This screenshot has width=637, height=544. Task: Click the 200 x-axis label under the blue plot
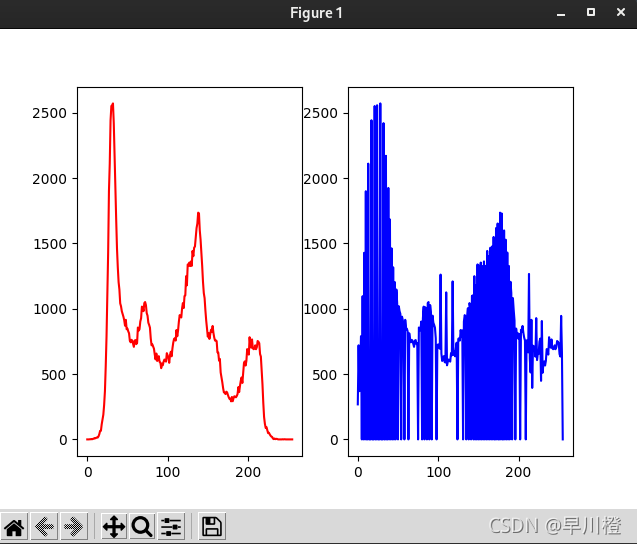[518, 472]
